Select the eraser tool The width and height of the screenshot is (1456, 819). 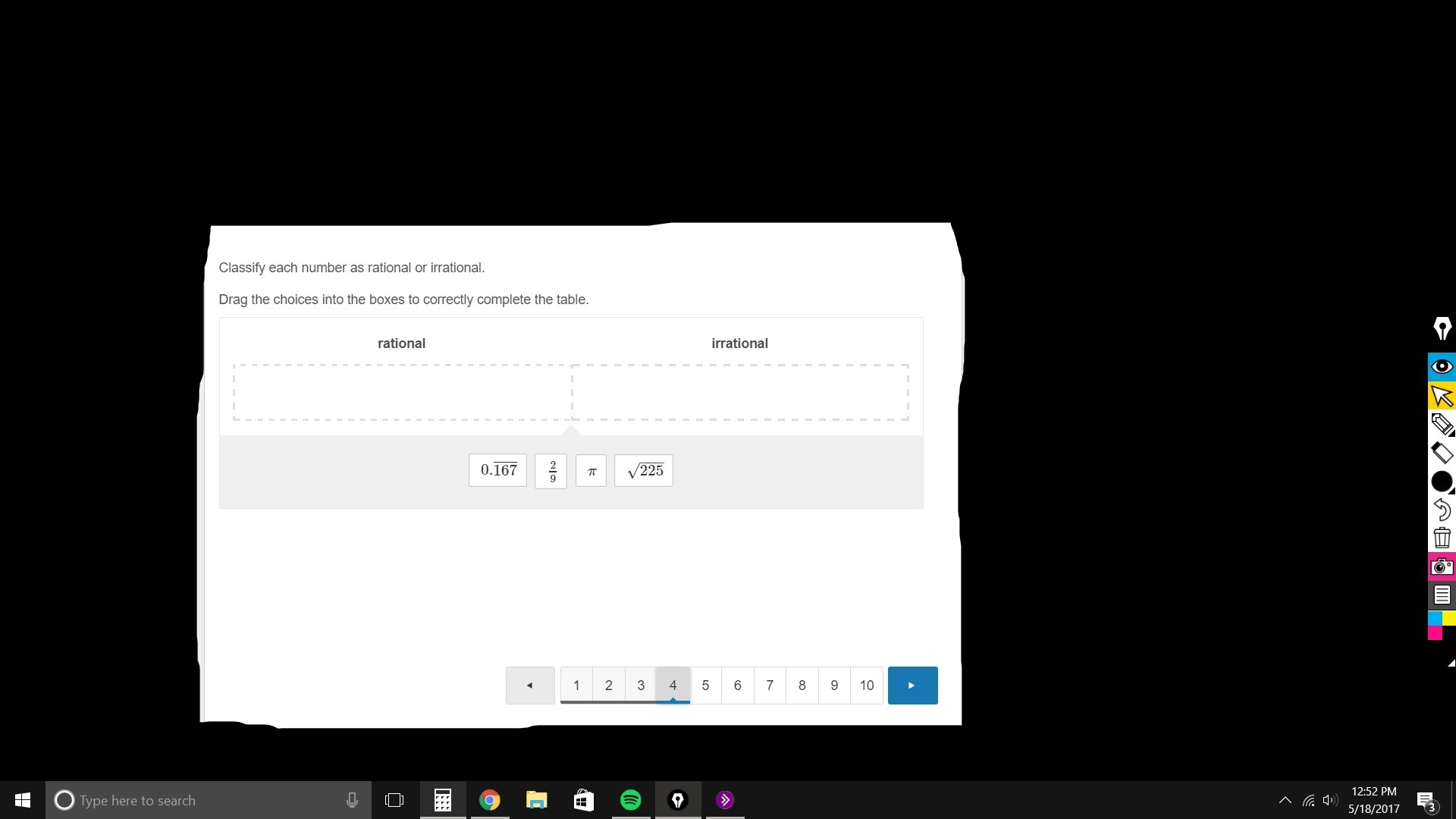[1442, 453]
